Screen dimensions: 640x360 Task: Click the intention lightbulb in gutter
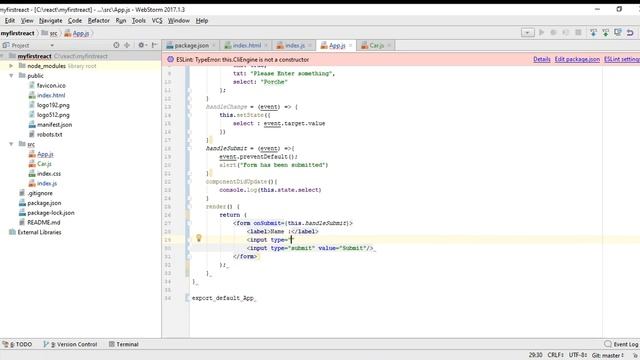click(199, 238)
